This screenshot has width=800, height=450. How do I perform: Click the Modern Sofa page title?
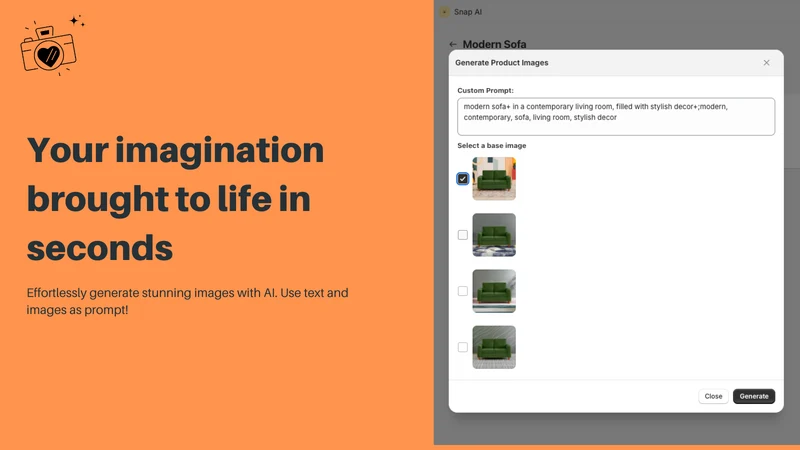494,44
